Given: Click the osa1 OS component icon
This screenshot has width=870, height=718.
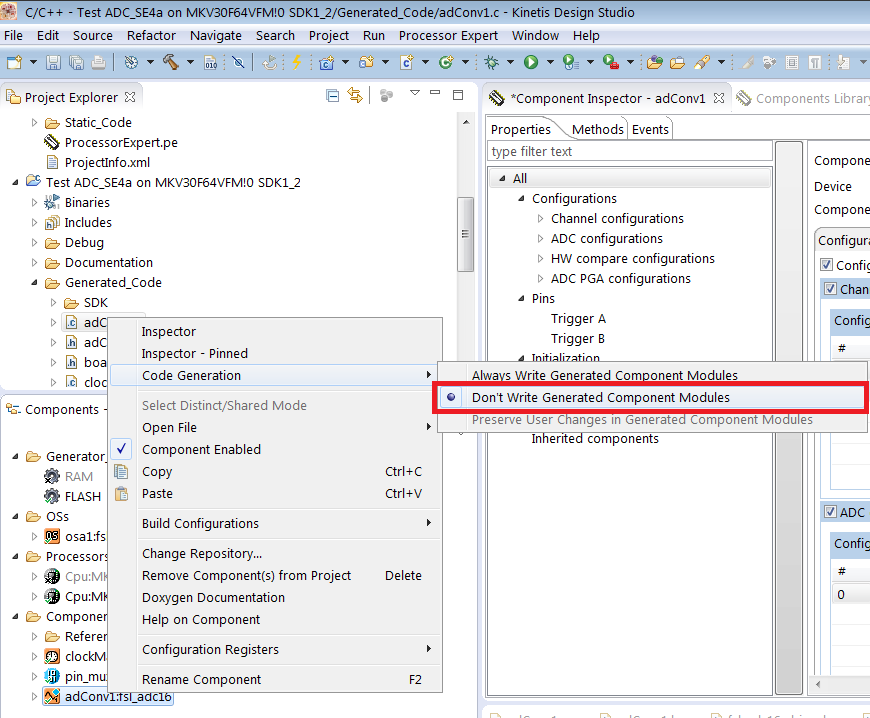Looking at the screenshot, I should click(52, 536).
